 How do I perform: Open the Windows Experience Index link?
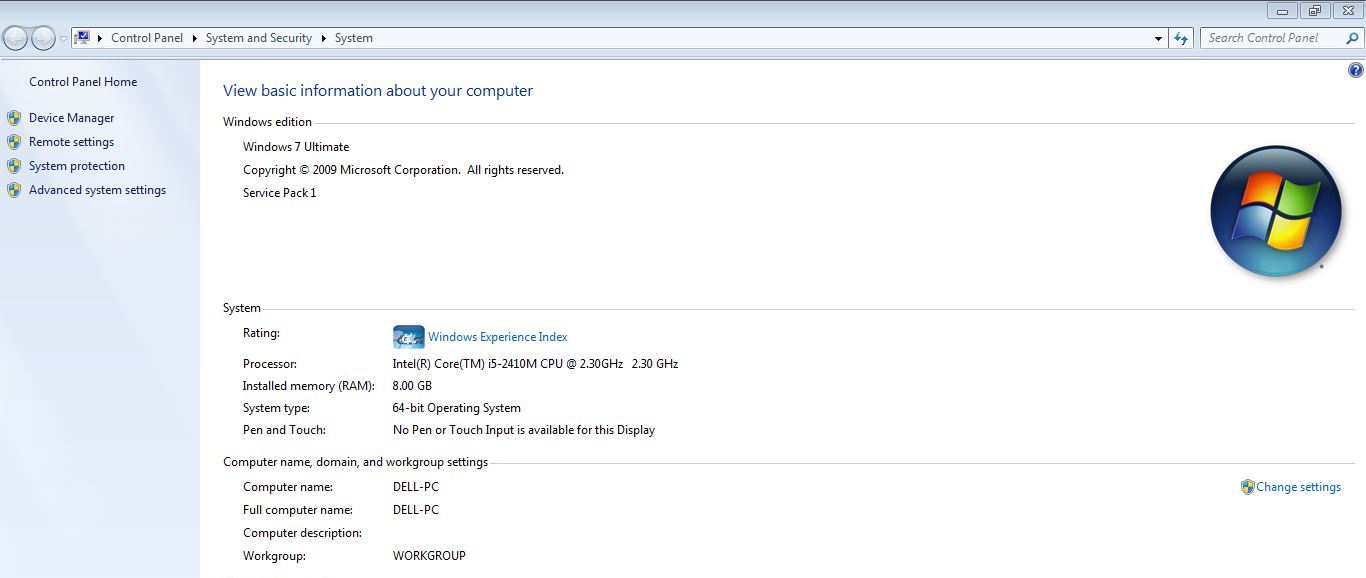[x=498, y=337]
